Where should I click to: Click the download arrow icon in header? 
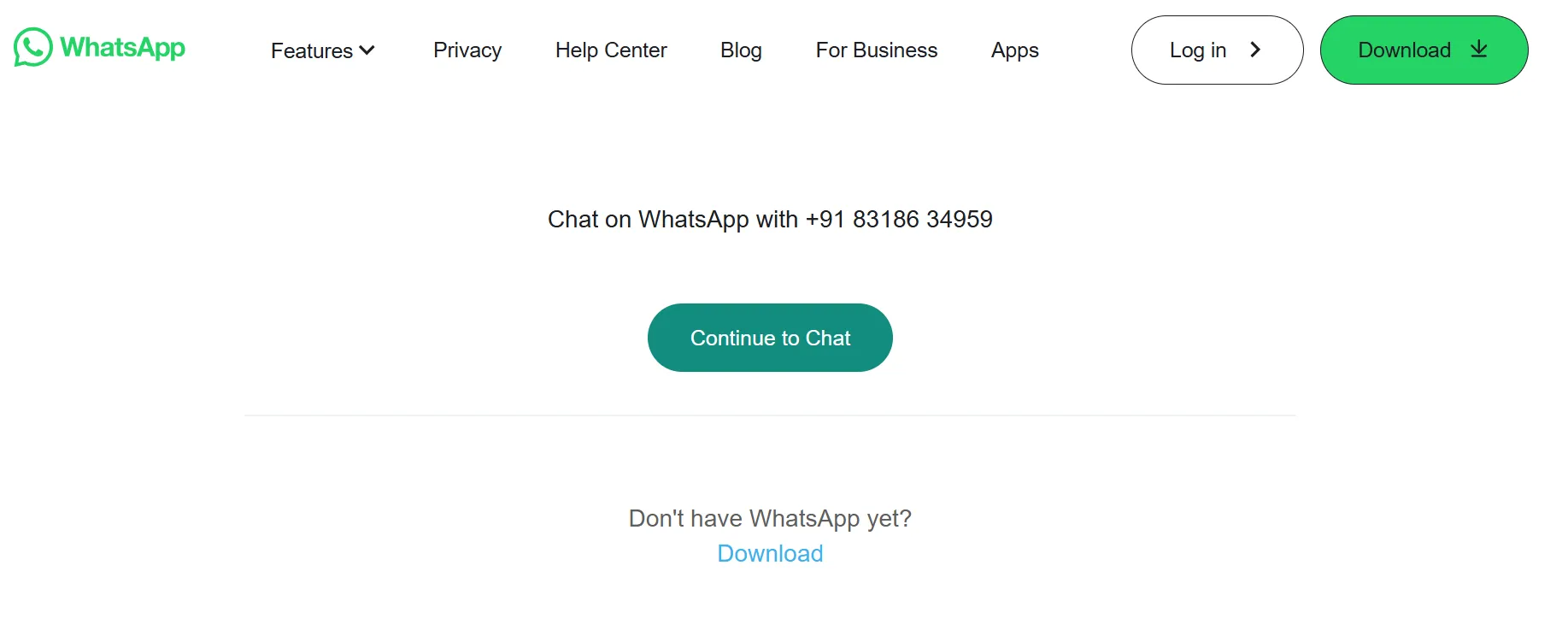coord(1479,50)
